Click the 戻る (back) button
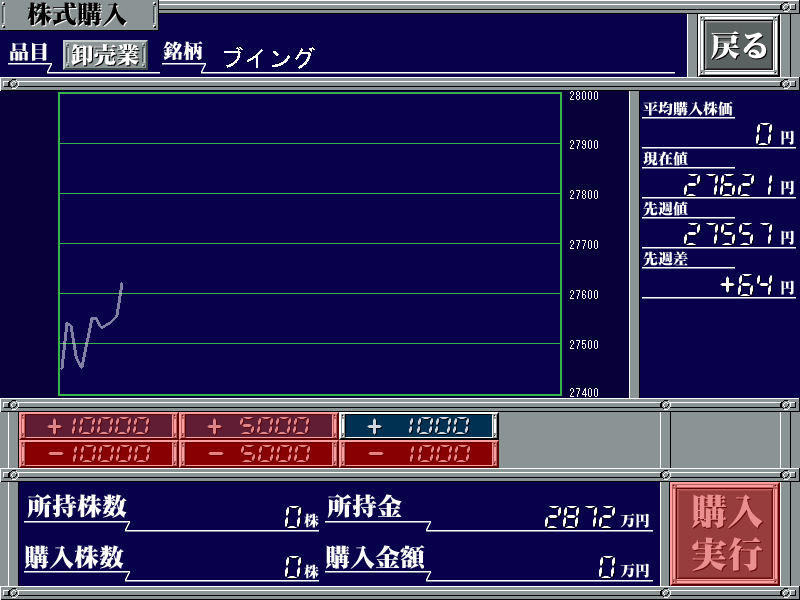This screenshot has width=800, height=600. [x=739, y=46]
